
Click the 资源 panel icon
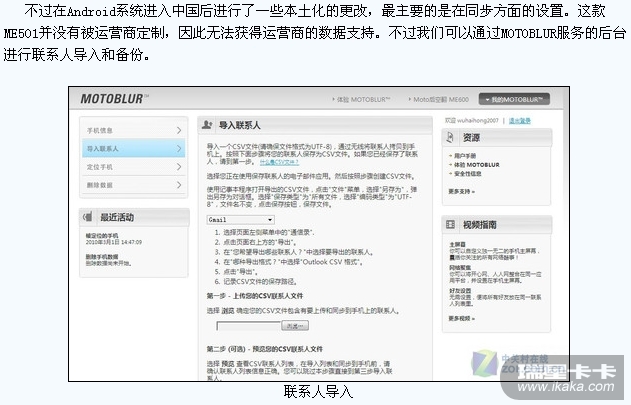point(450,138)
